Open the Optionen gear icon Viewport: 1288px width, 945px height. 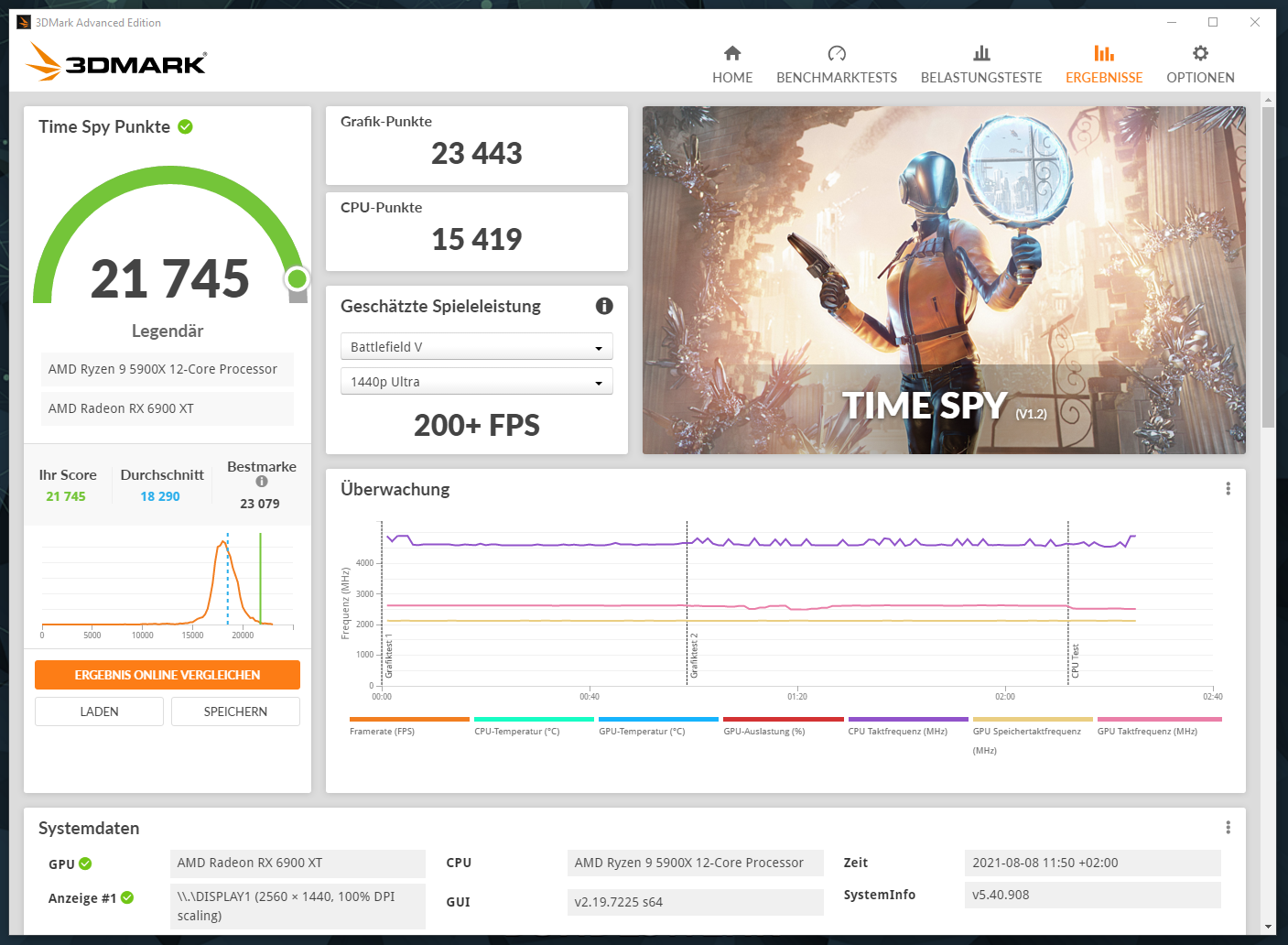1200,53
